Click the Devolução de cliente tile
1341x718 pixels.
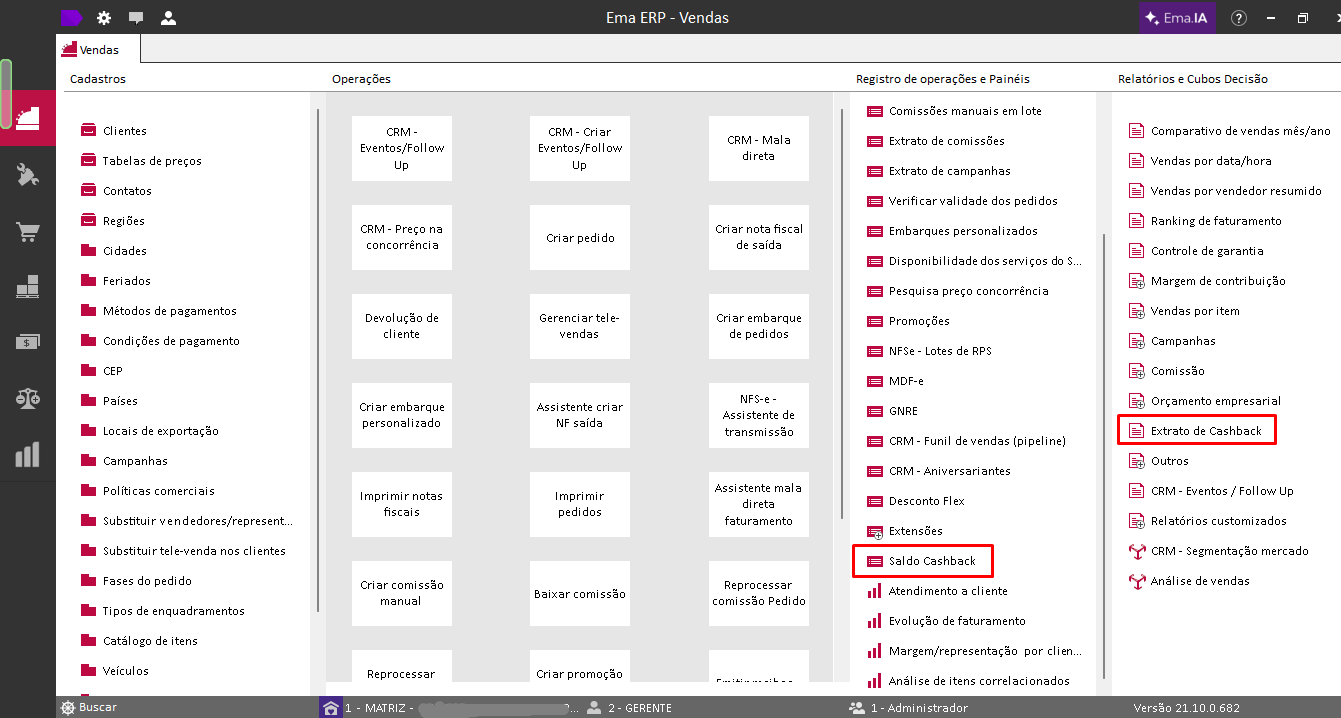tap(401, 326)
